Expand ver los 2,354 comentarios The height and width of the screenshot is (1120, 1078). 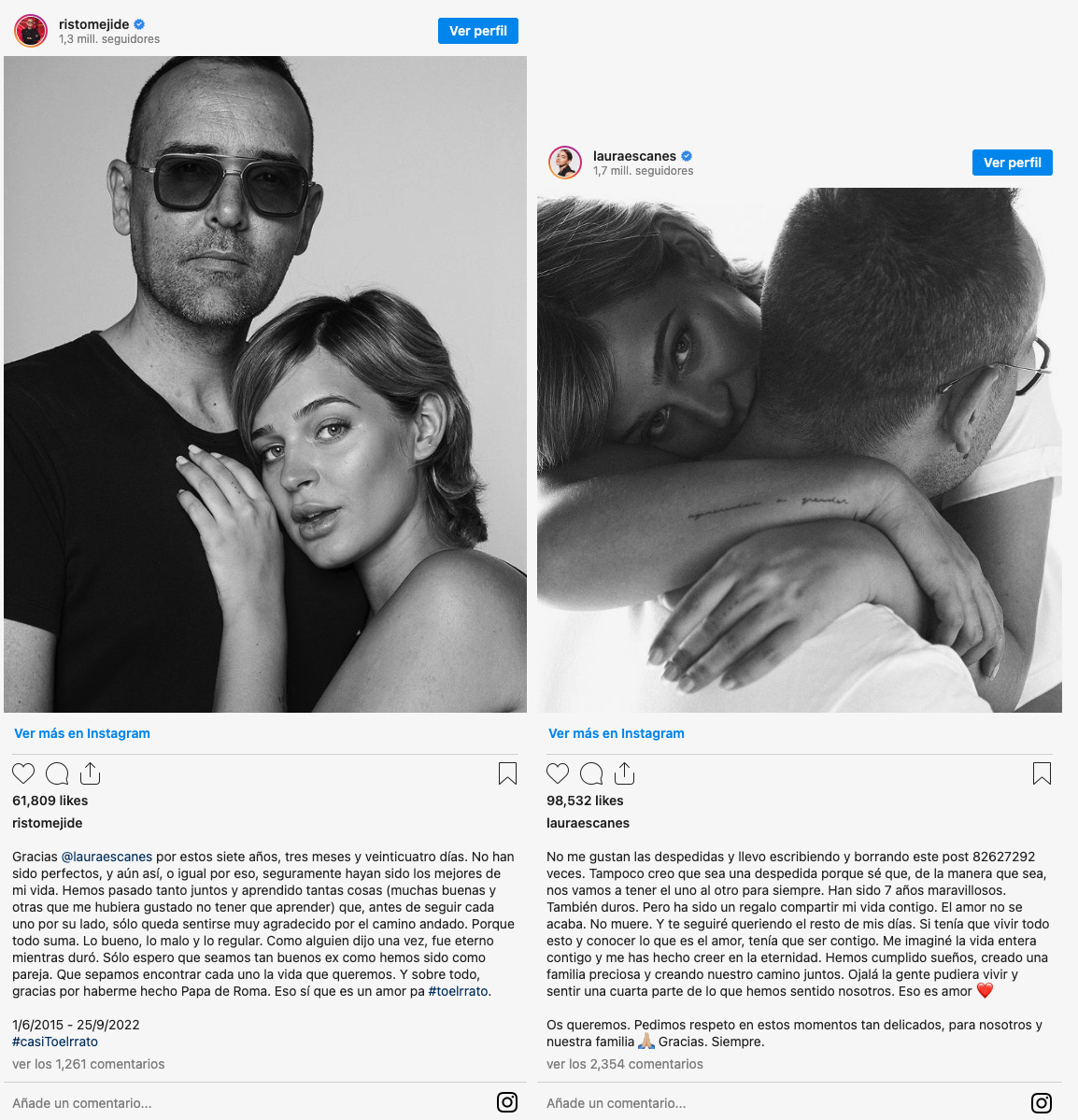[x=625, y=1064]
